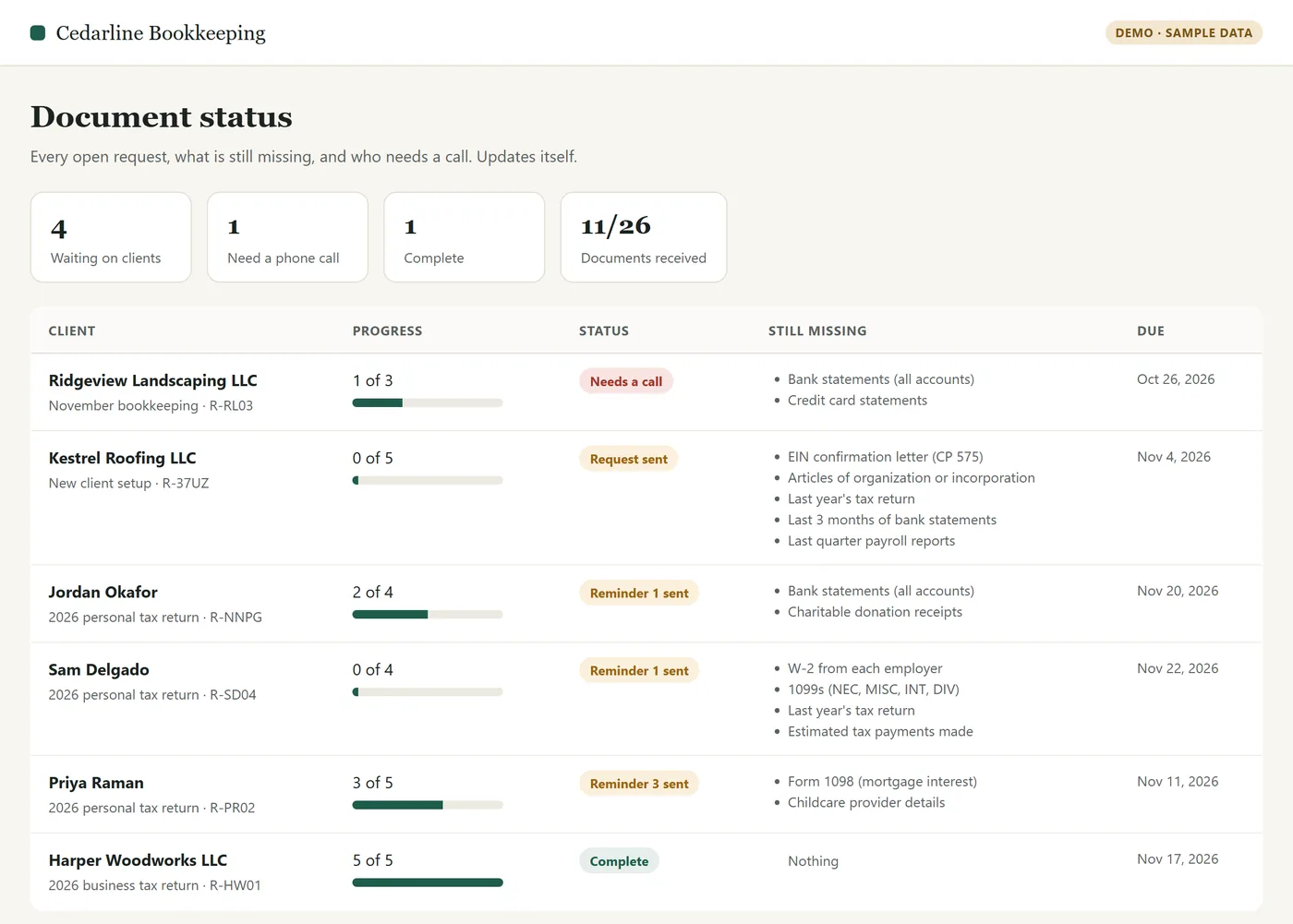Click the Request sent status badge

pos(629,459)
